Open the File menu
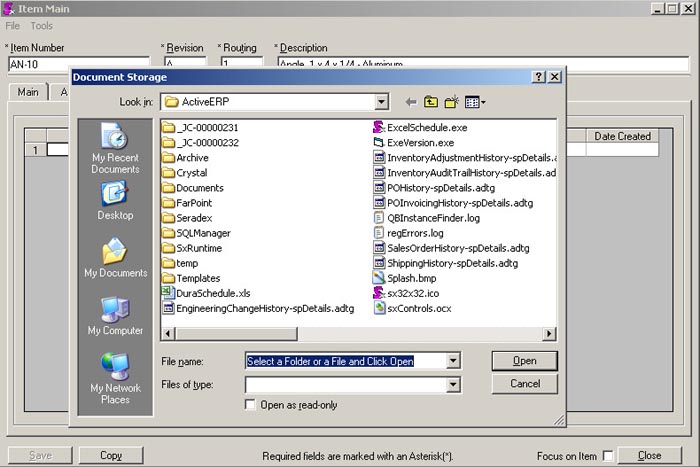Viewport: 700px width, 467px height. click(x=14, y=26)
